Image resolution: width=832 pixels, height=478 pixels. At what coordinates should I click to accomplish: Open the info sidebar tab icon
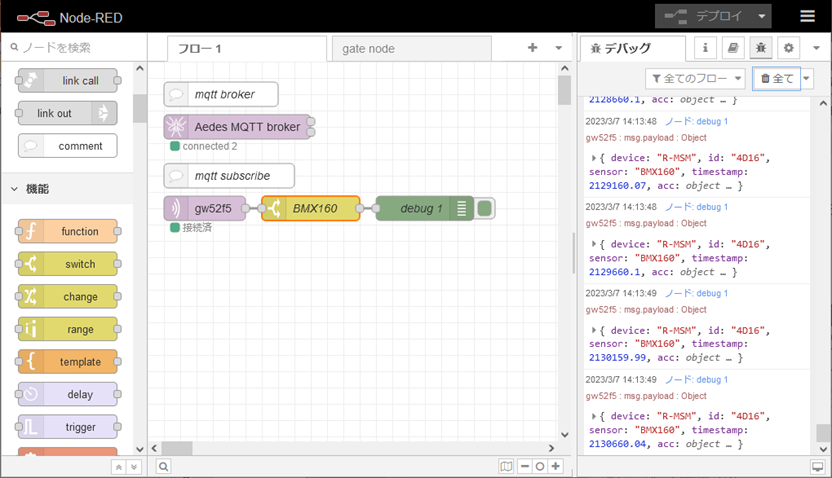705,48
